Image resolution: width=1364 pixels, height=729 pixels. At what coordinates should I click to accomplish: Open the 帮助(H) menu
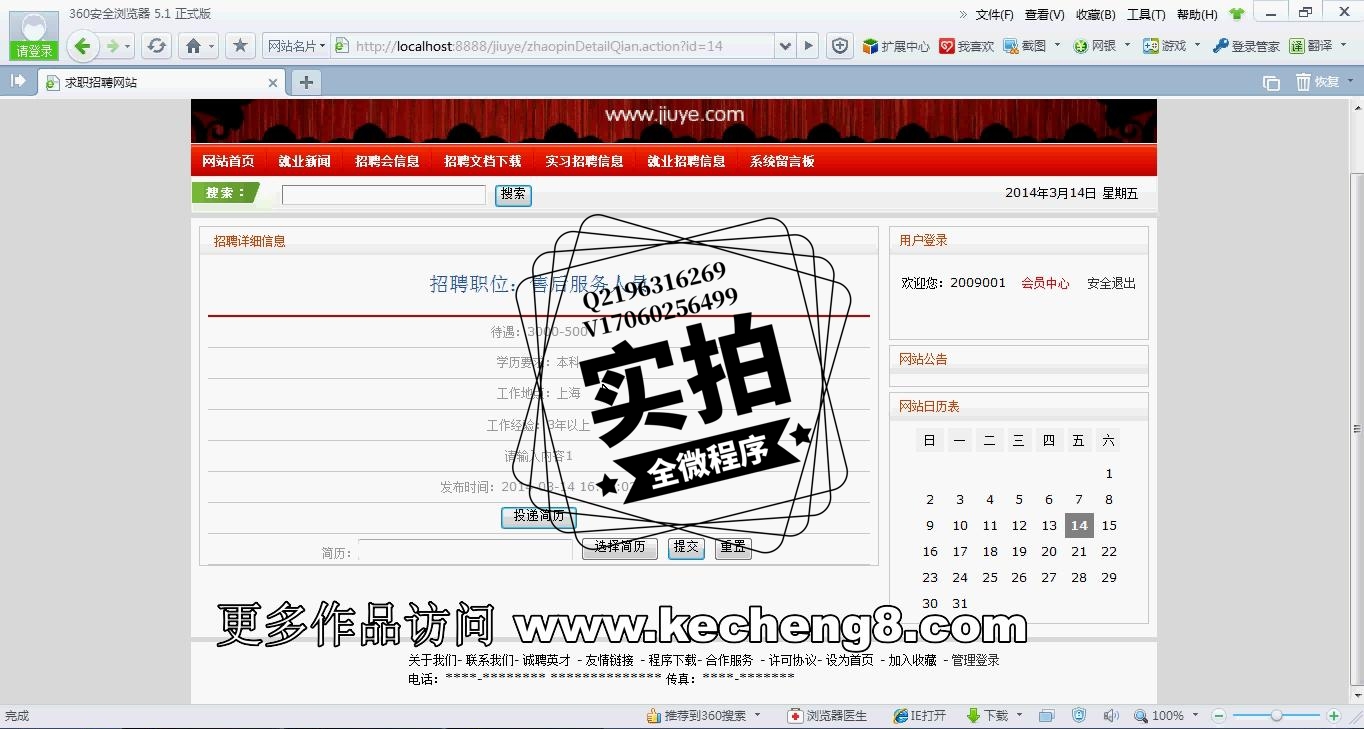(x=1197, y=15)
